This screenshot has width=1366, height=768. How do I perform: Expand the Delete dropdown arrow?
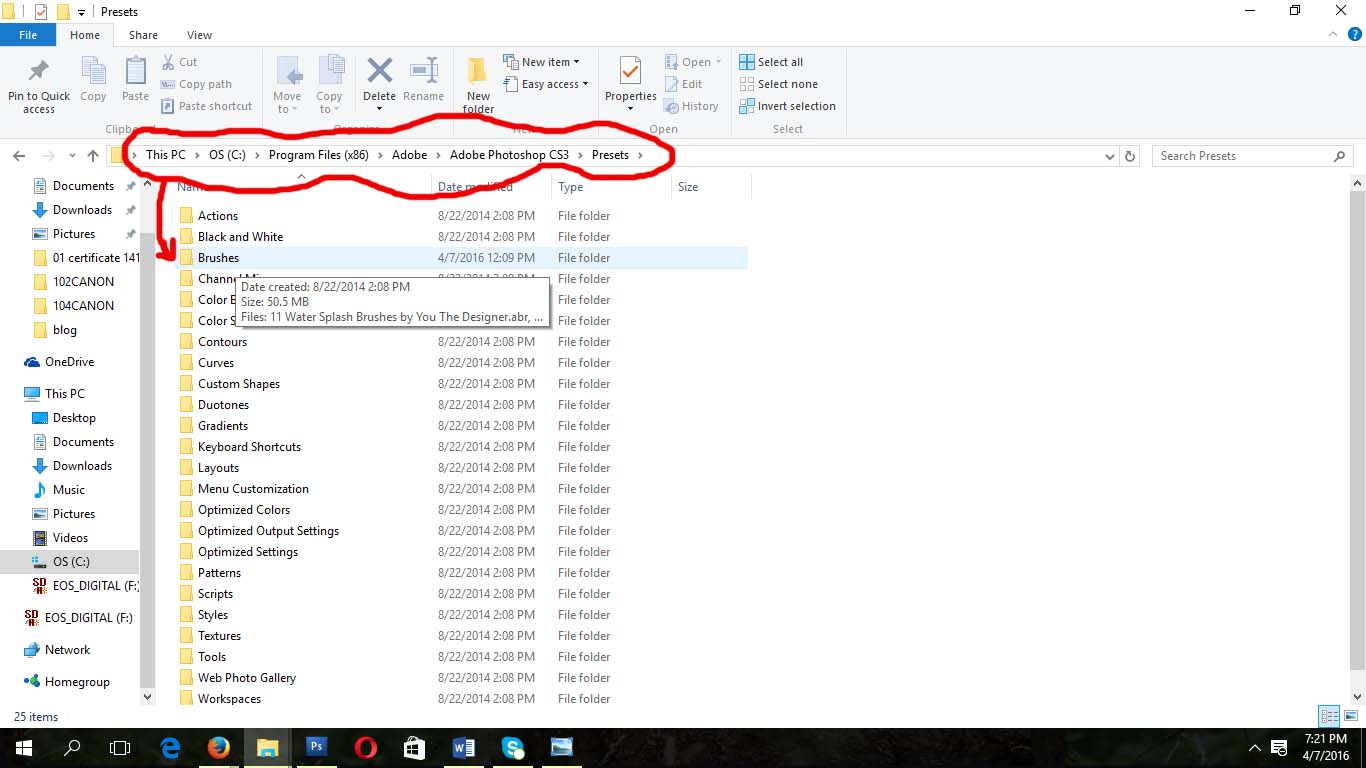tap(379, 109)
